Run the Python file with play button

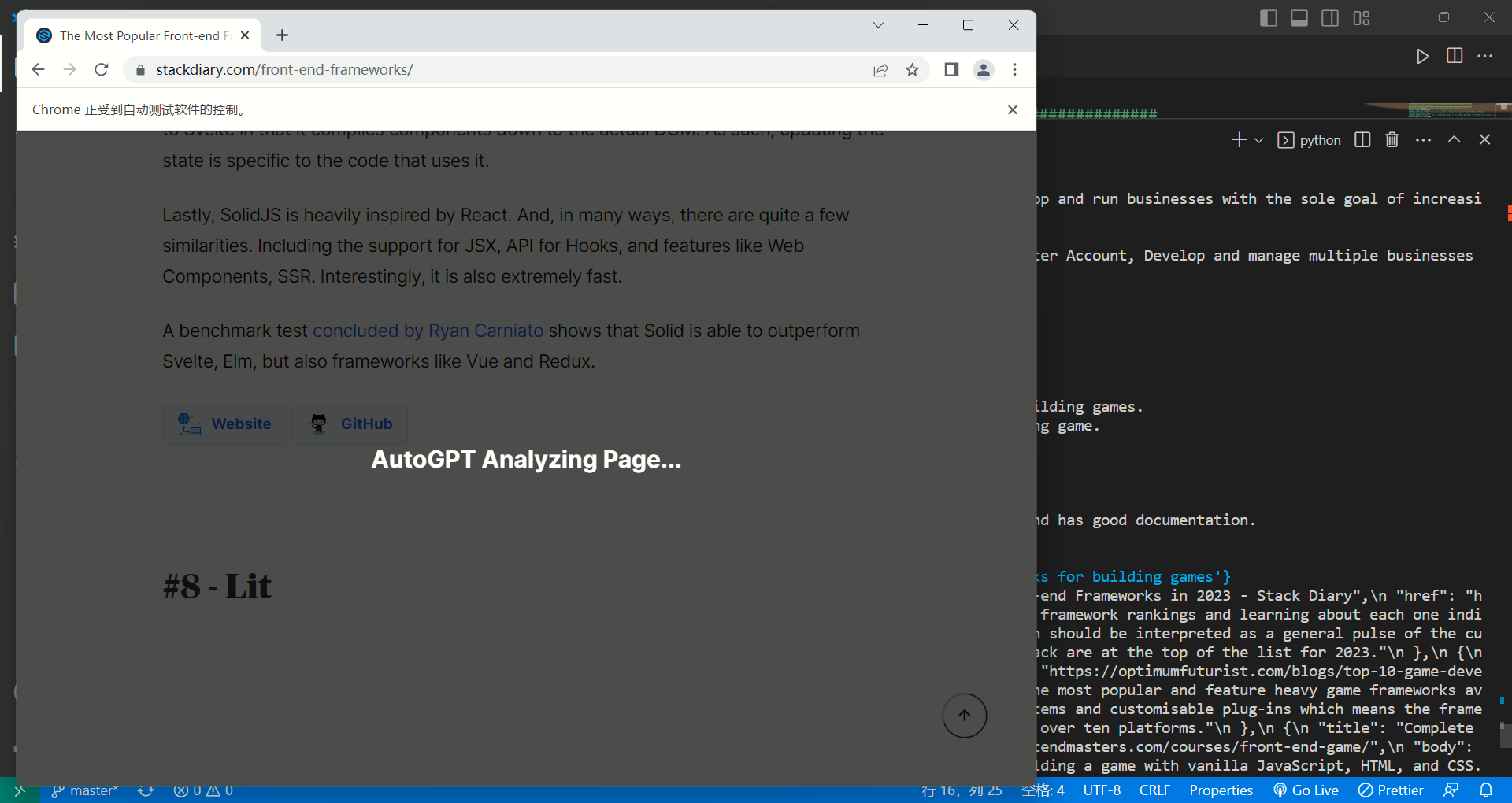(1422, 56)
